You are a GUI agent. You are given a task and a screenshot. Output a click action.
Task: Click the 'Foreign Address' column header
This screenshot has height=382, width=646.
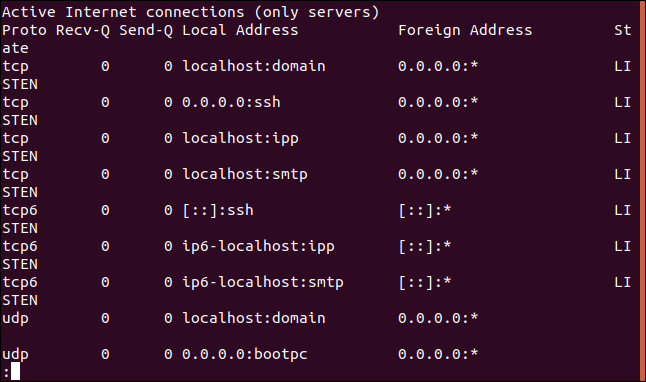click(465, 30)
